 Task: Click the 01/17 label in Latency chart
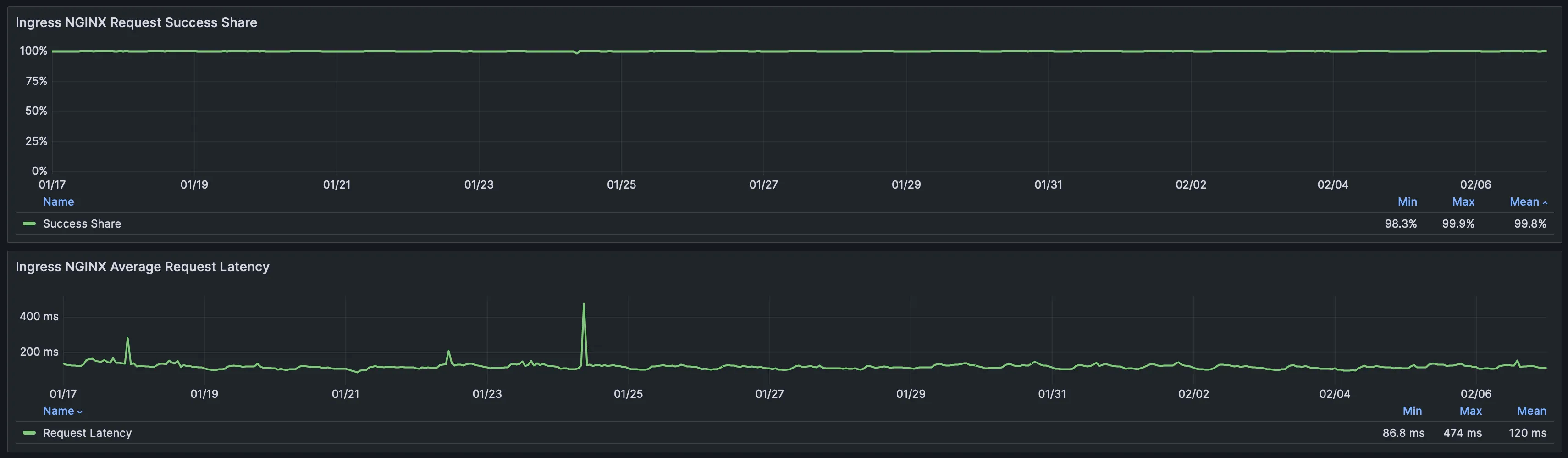point(63,394)
